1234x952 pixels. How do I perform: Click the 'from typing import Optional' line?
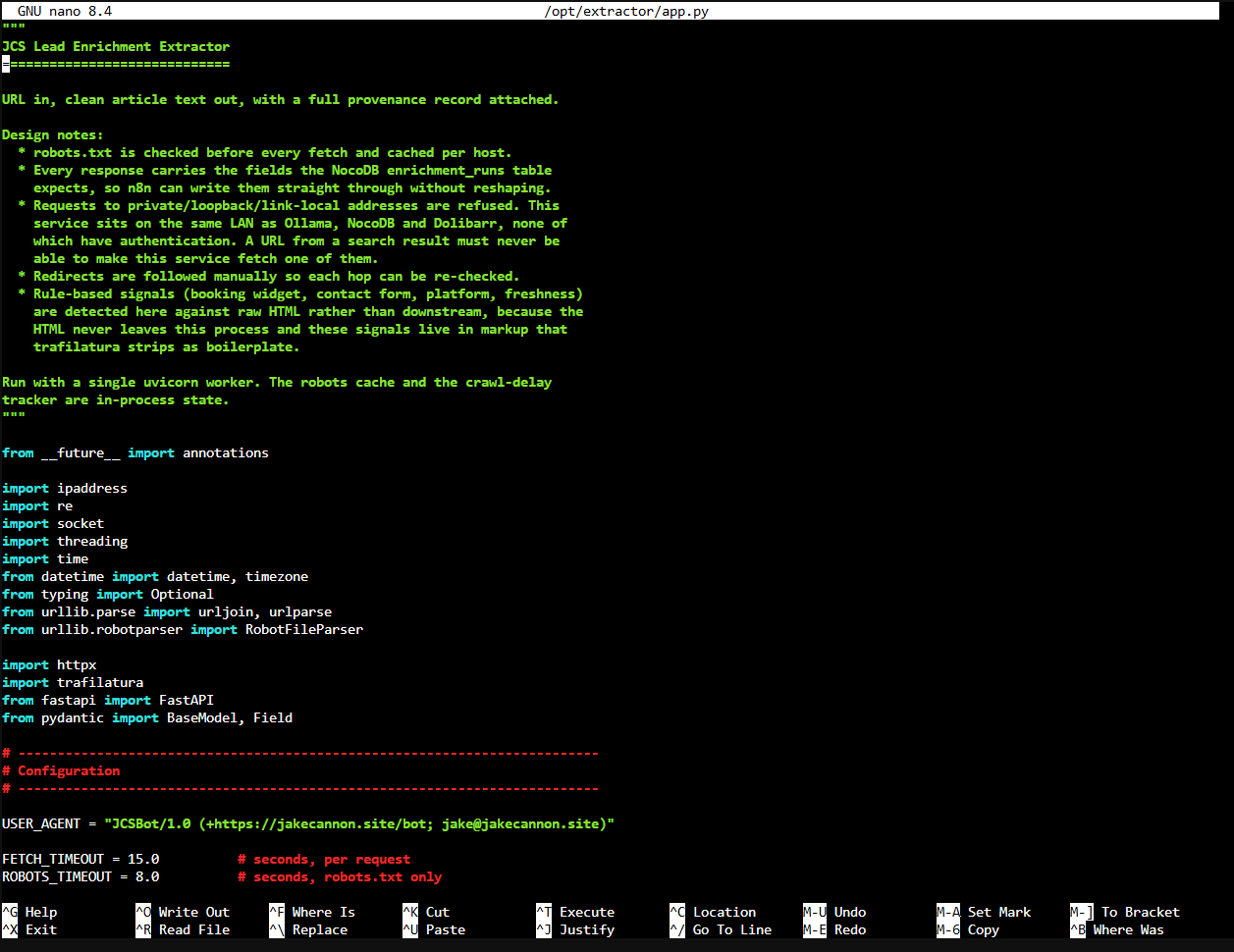(x=108, y=594)
